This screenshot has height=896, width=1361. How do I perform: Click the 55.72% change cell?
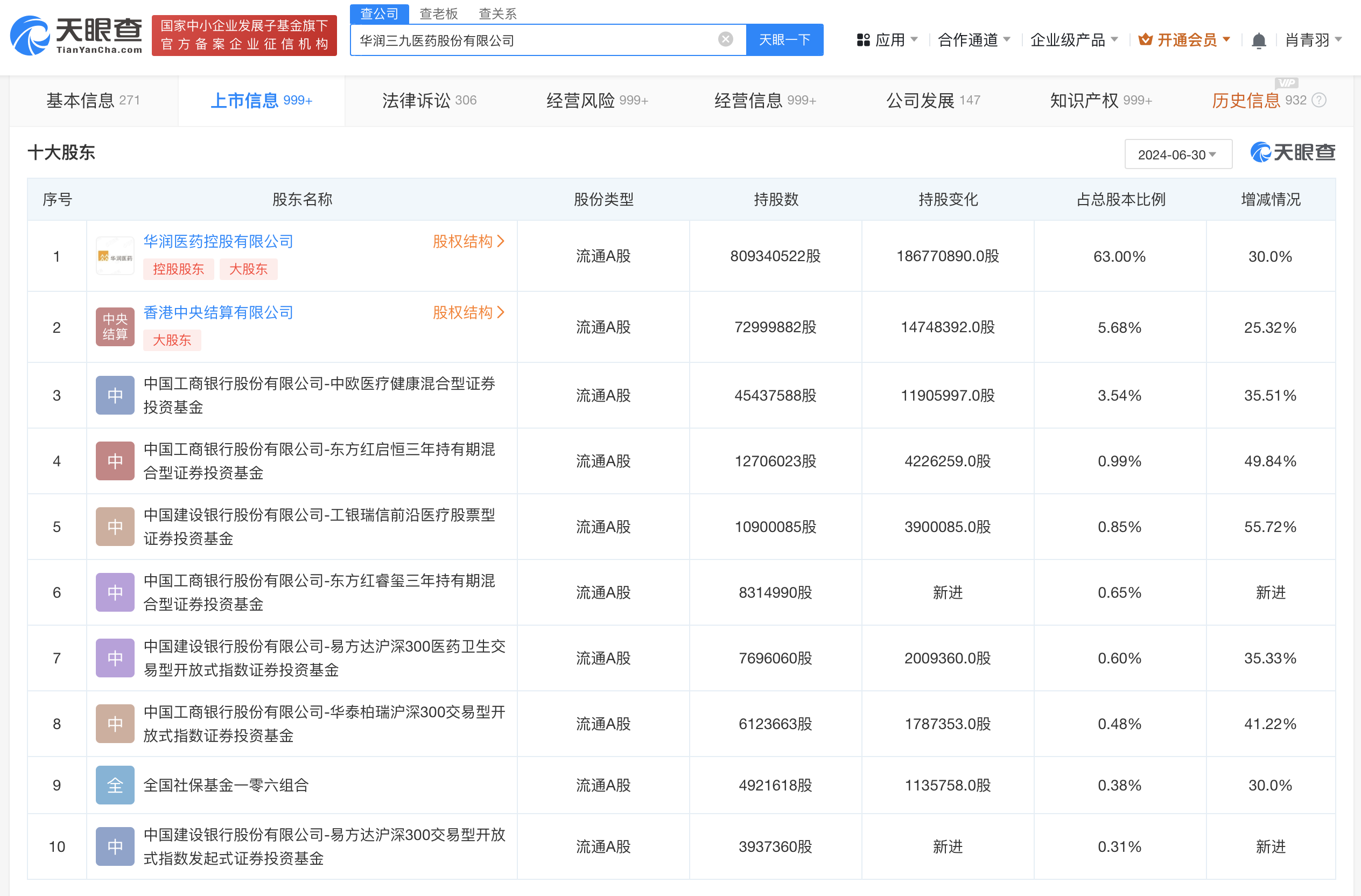1270,527
